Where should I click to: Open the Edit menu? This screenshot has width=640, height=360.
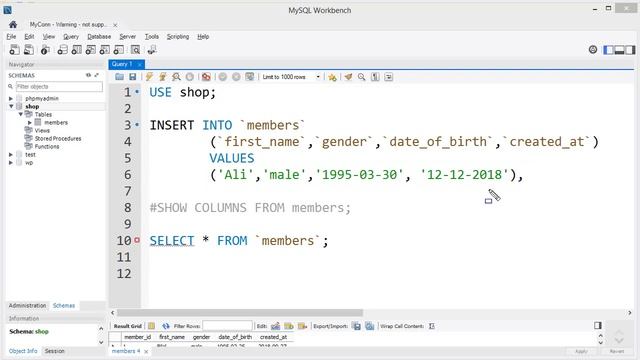[x=29, y=36]
